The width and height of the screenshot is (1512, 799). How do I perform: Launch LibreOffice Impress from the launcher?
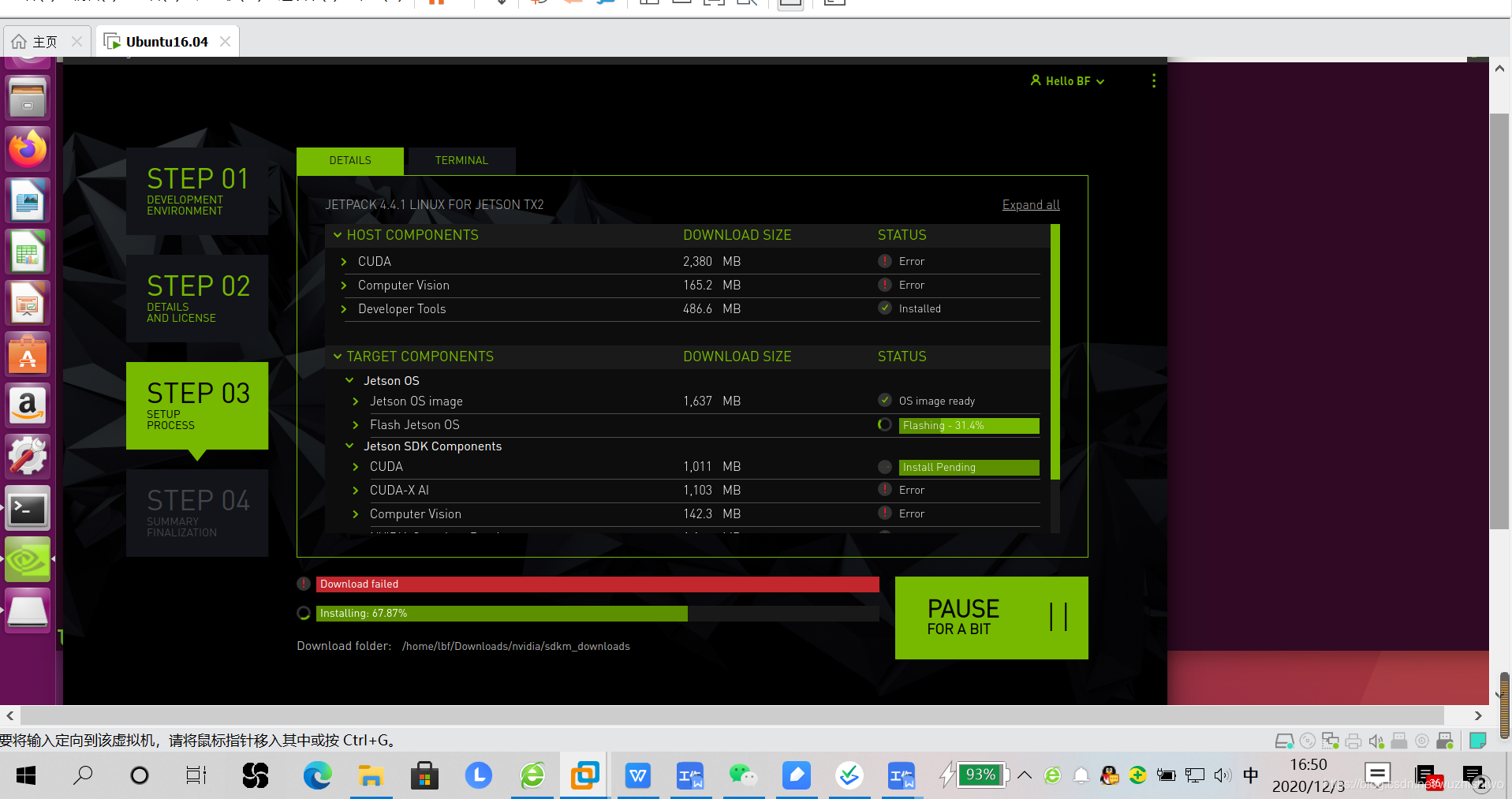28,303
